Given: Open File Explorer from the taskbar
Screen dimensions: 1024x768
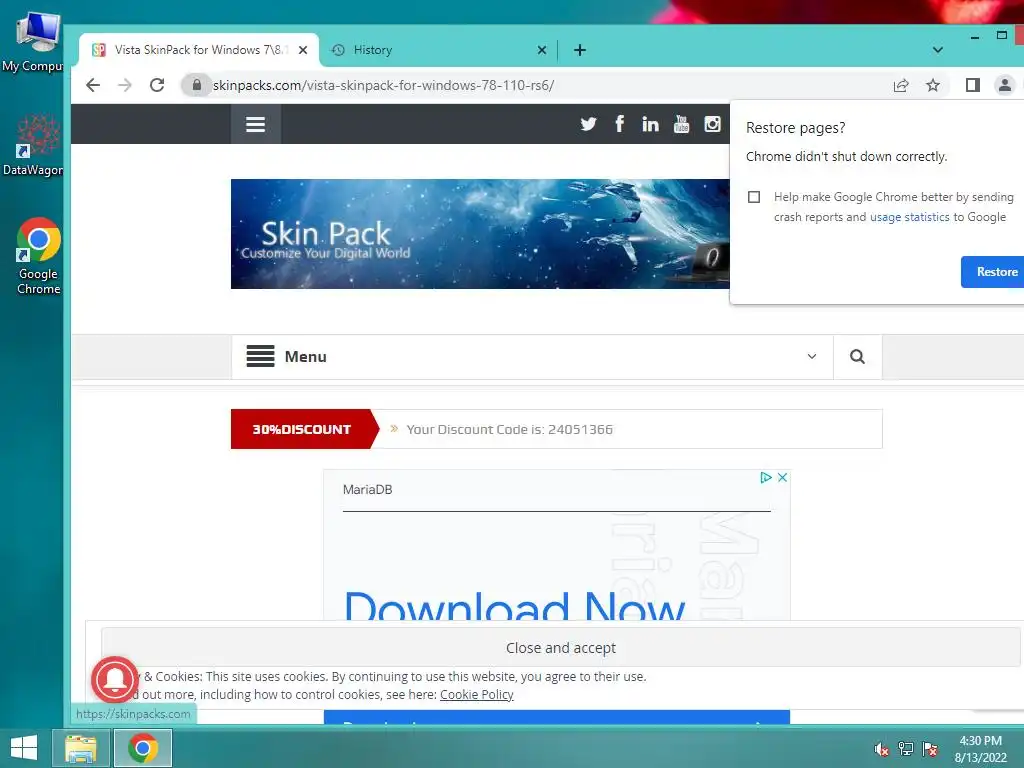Looking at the screenshot, I should [81, 748].
